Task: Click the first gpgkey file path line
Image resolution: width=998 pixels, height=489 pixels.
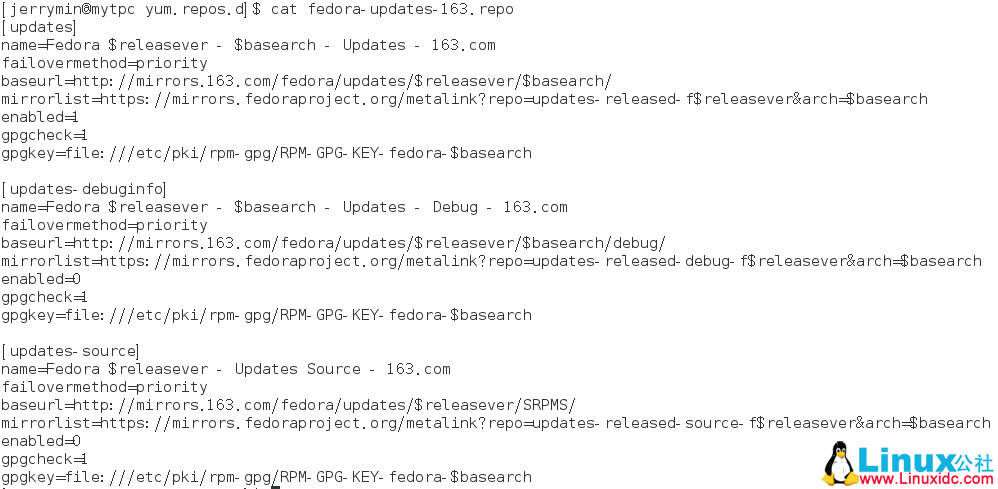Action: click(x=267, y=153)
